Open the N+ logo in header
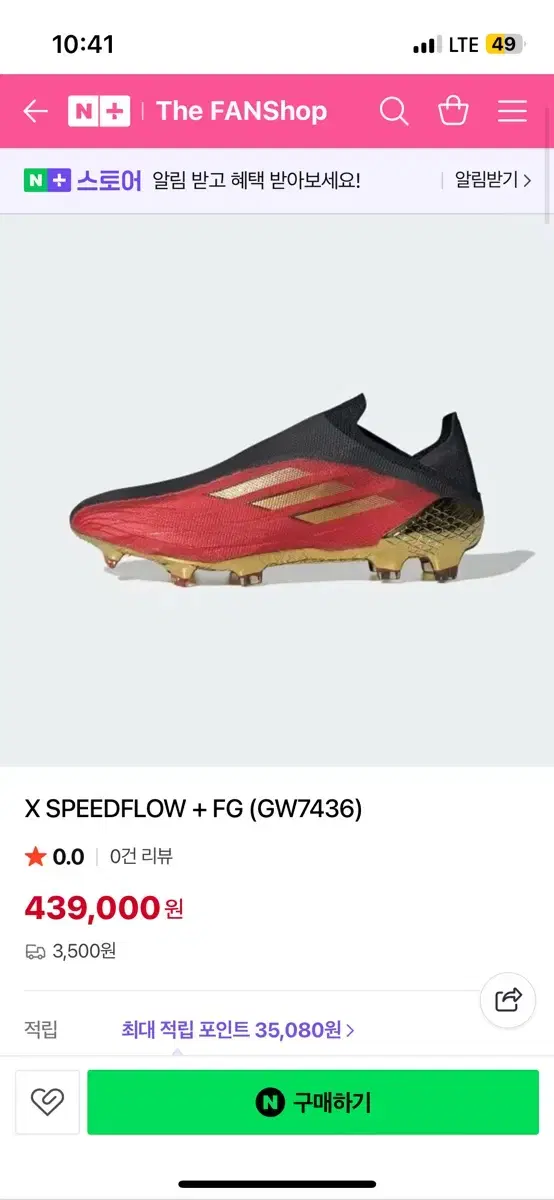554x1200 pixels. tap(99, 111)
